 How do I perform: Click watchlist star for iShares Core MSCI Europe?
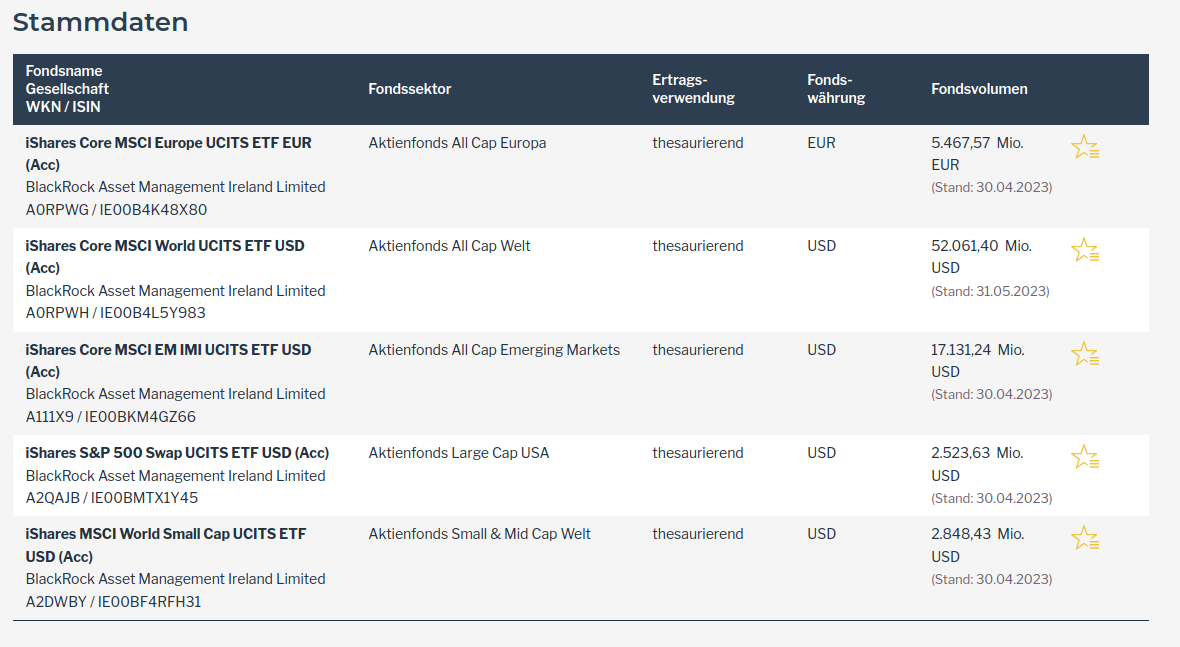[1084, 148]
